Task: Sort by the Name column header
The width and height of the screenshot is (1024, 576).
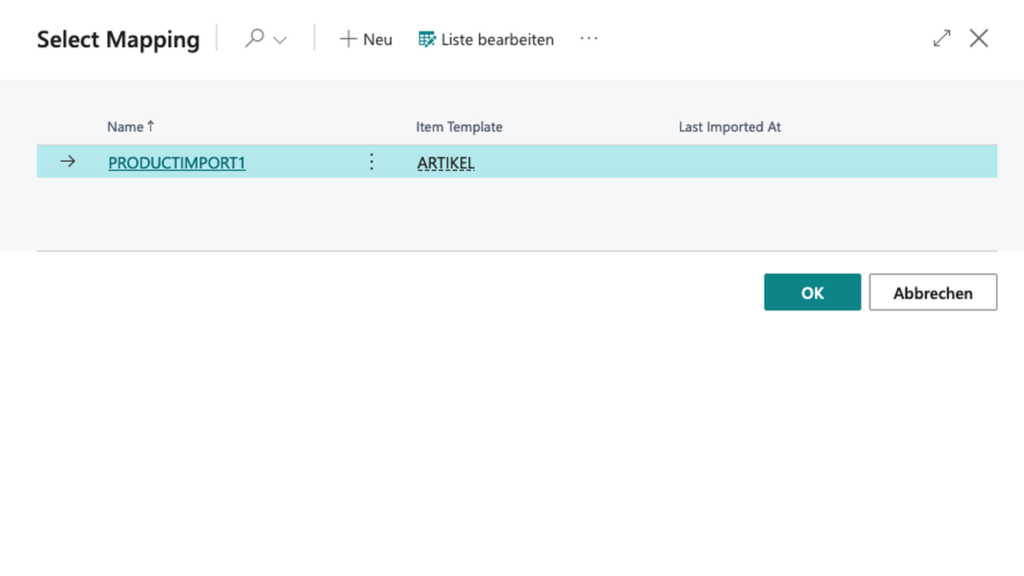Action: tap(131, 127)
